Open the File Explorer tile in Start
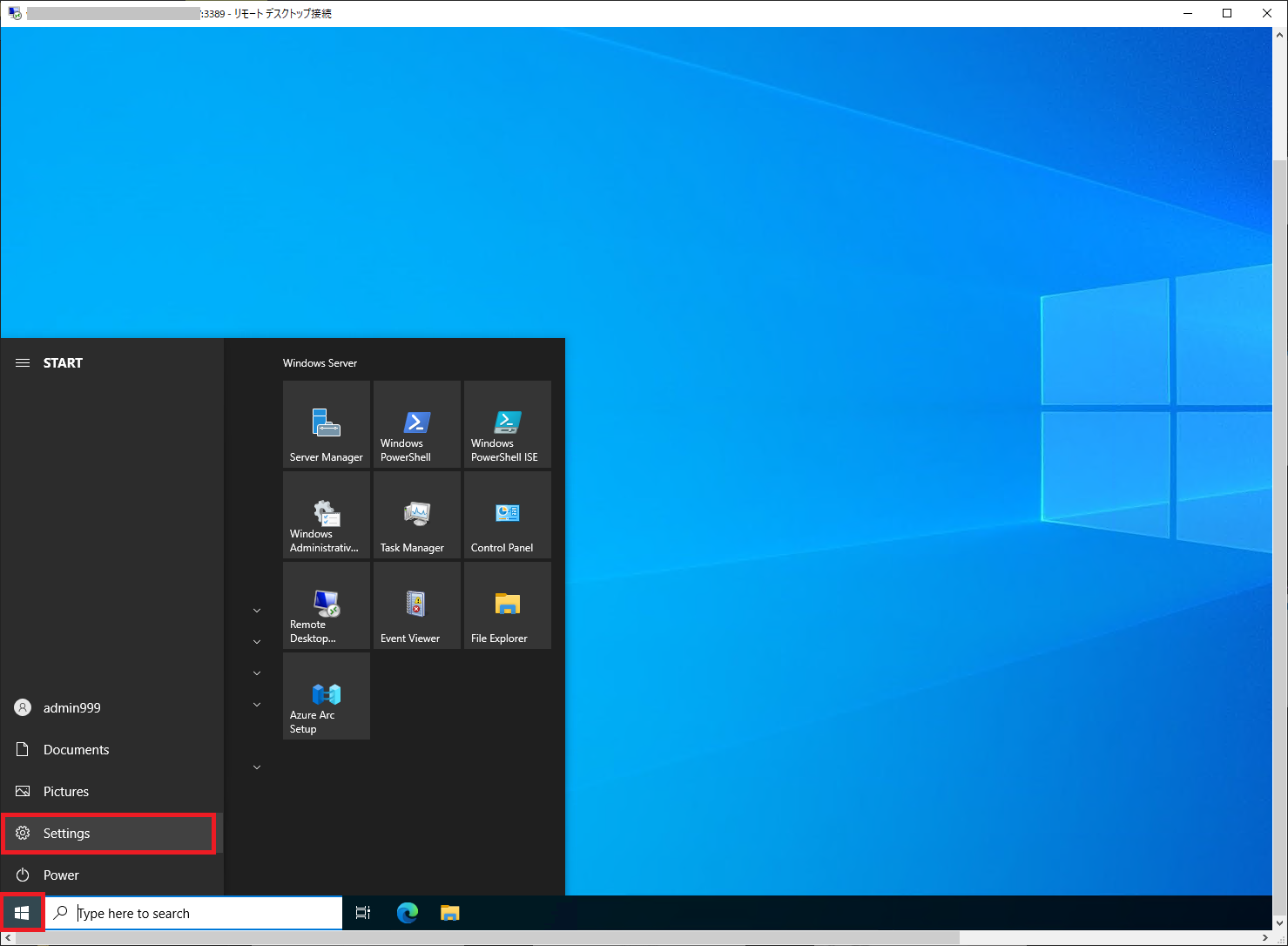1288x946 pixels. (x=508, y=605)
